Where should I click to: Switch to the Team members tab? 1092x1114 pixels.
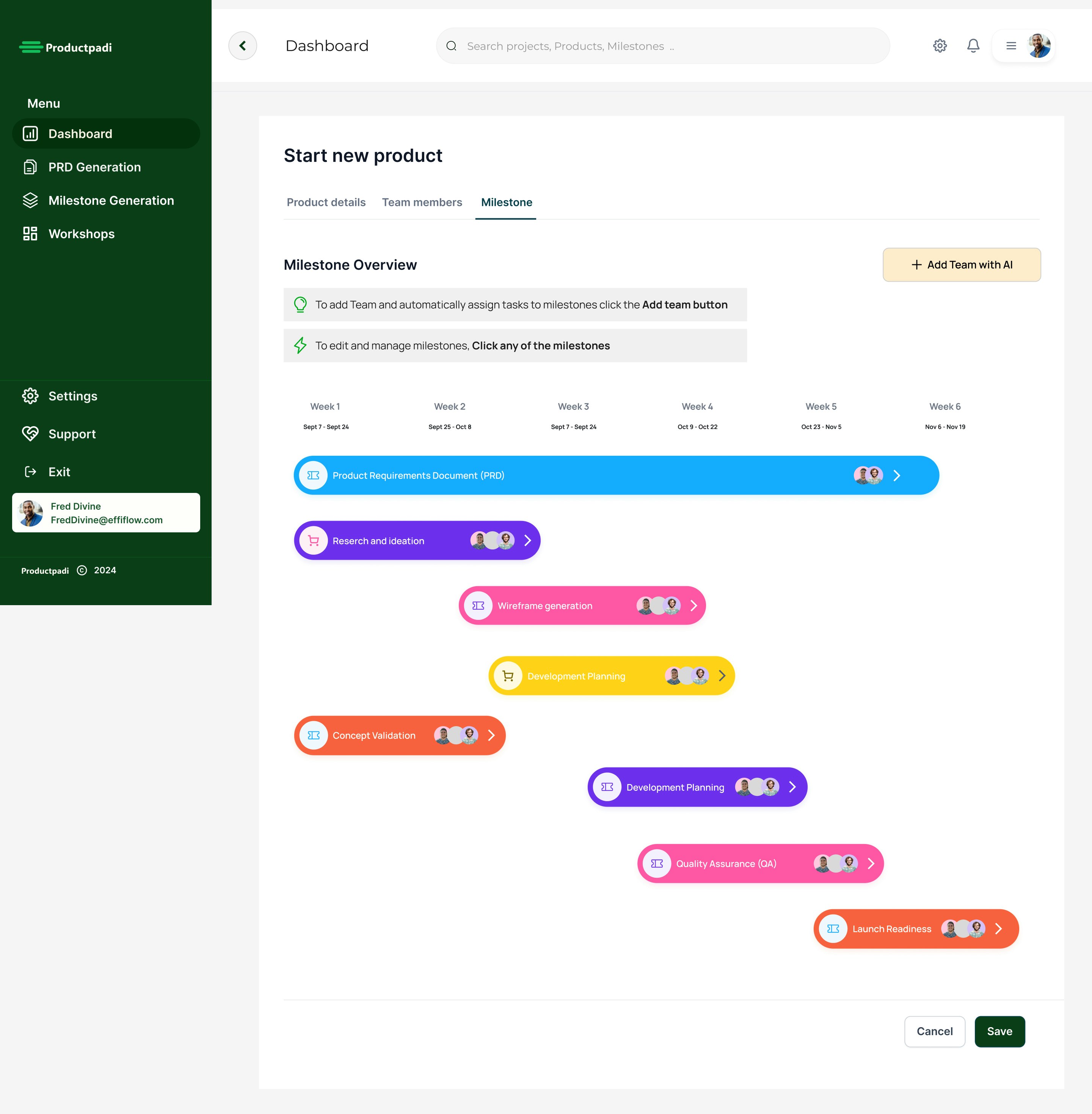tap(422, 202)
